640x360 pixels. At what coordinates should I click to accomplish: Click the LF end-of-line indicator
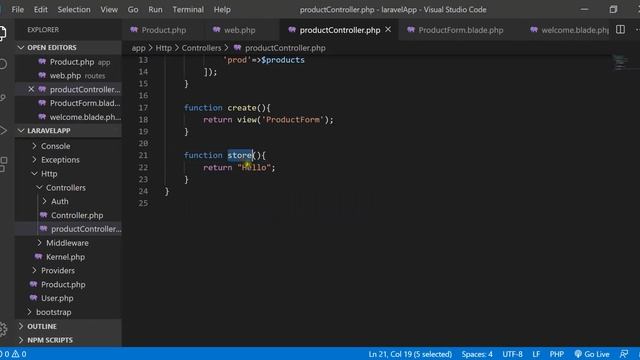click(536, 354)
